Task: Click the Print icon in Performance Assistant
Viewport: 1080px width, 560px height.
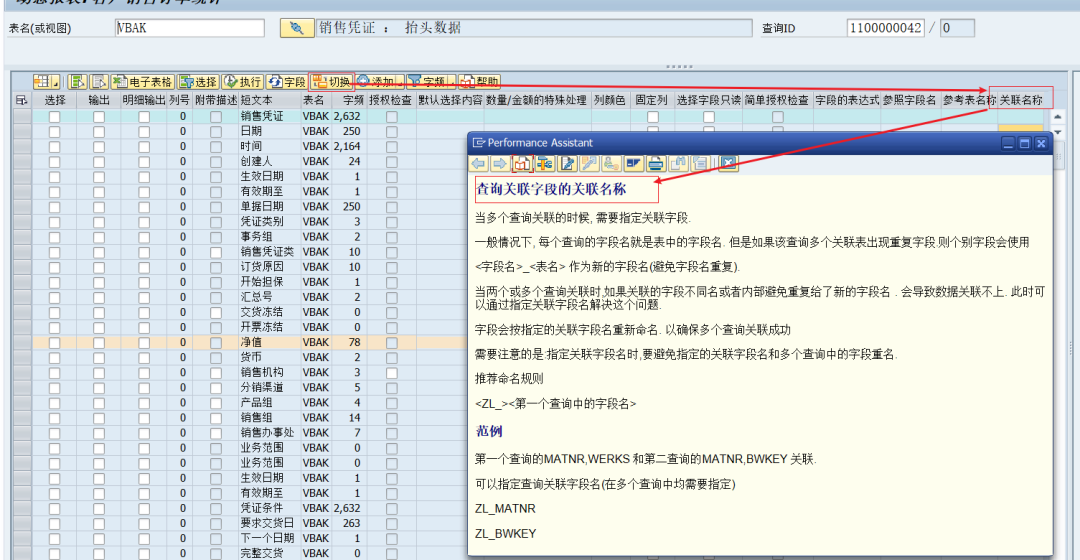Action: 656,163
